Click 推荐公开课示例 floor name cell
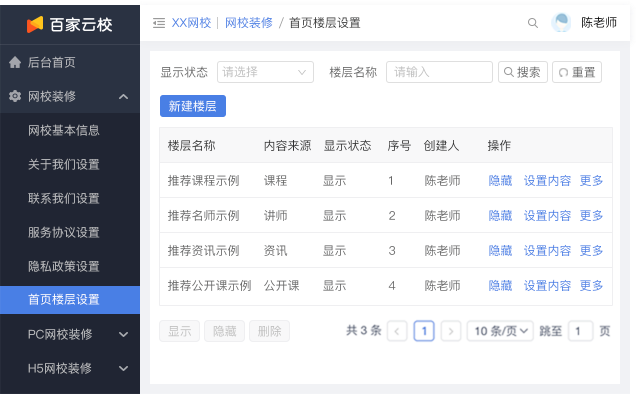Screen dimensions: 637x394 coord(210,286)
